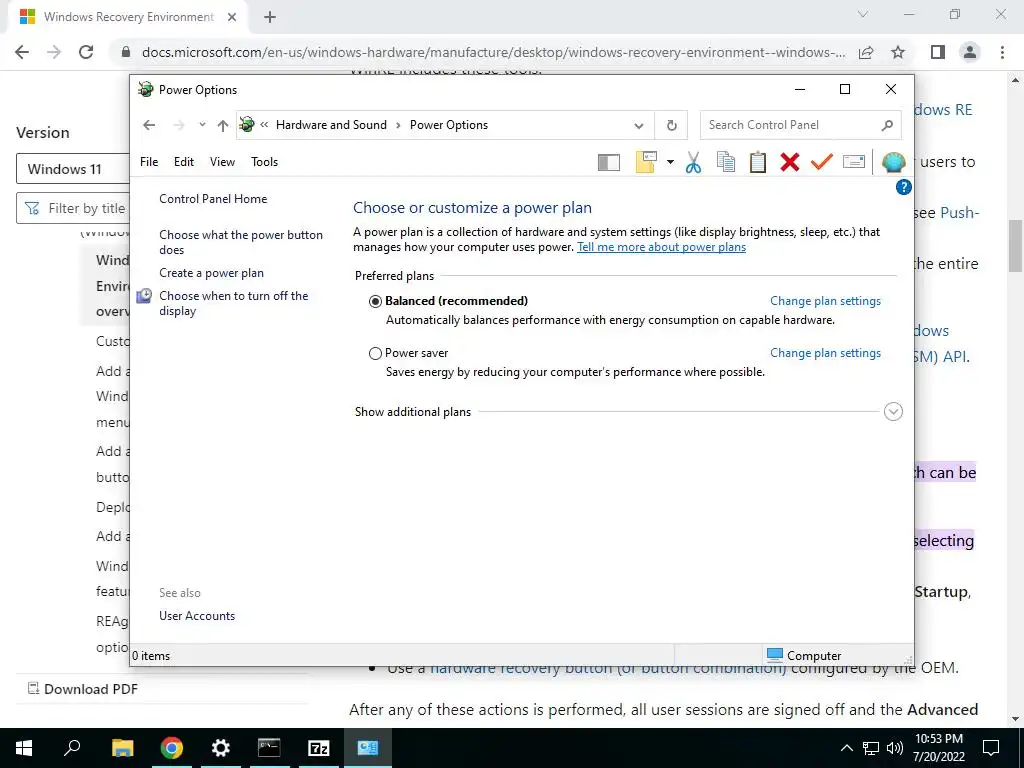Open User Accounts under See also
Viewport: 1024px width, 768px height.
pyautogui.click(x=197, y=616)
